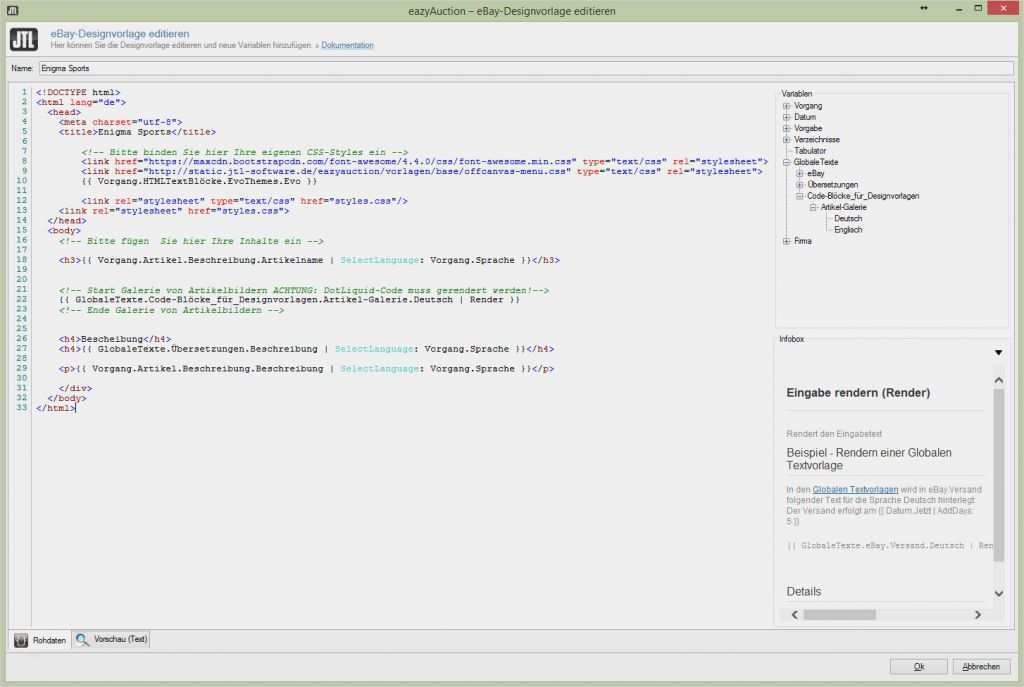This screenshot has height=687, width=1024.
Task: Confirm changes with the Ok button
Action: tap(918, 666)
